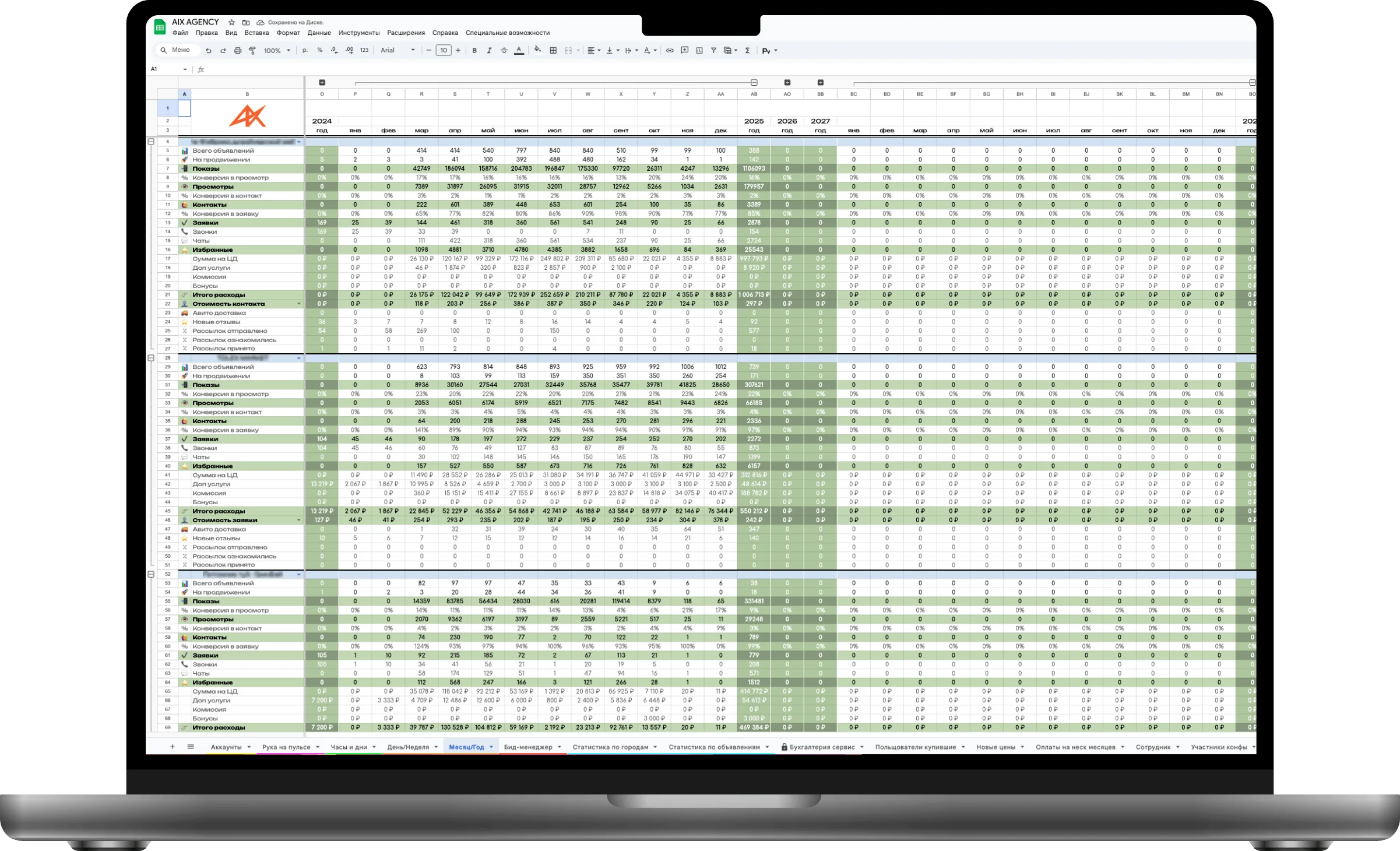
Task: Switch to the Бид-менеджер sheet tab
Action: 528,747
